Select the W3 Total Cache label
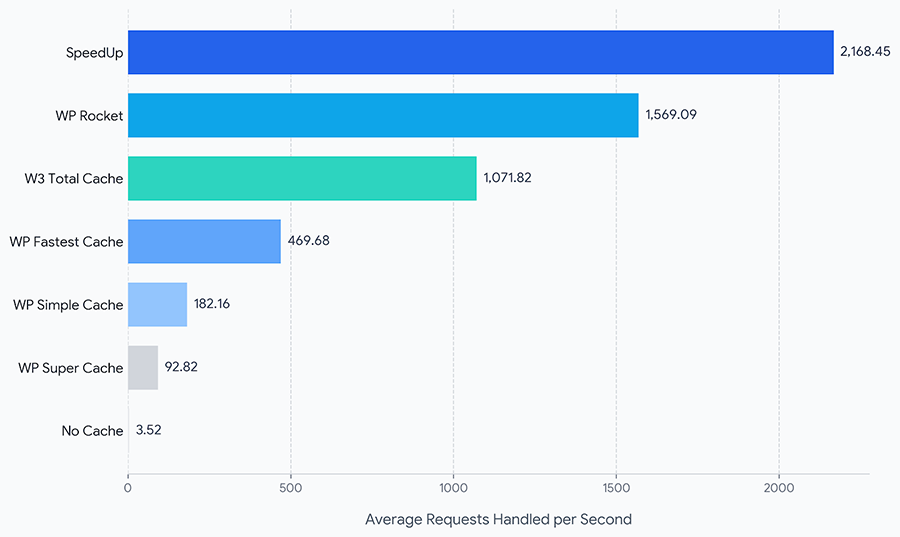The width and height of the screenshot is (900, 537). coord(74,178)
